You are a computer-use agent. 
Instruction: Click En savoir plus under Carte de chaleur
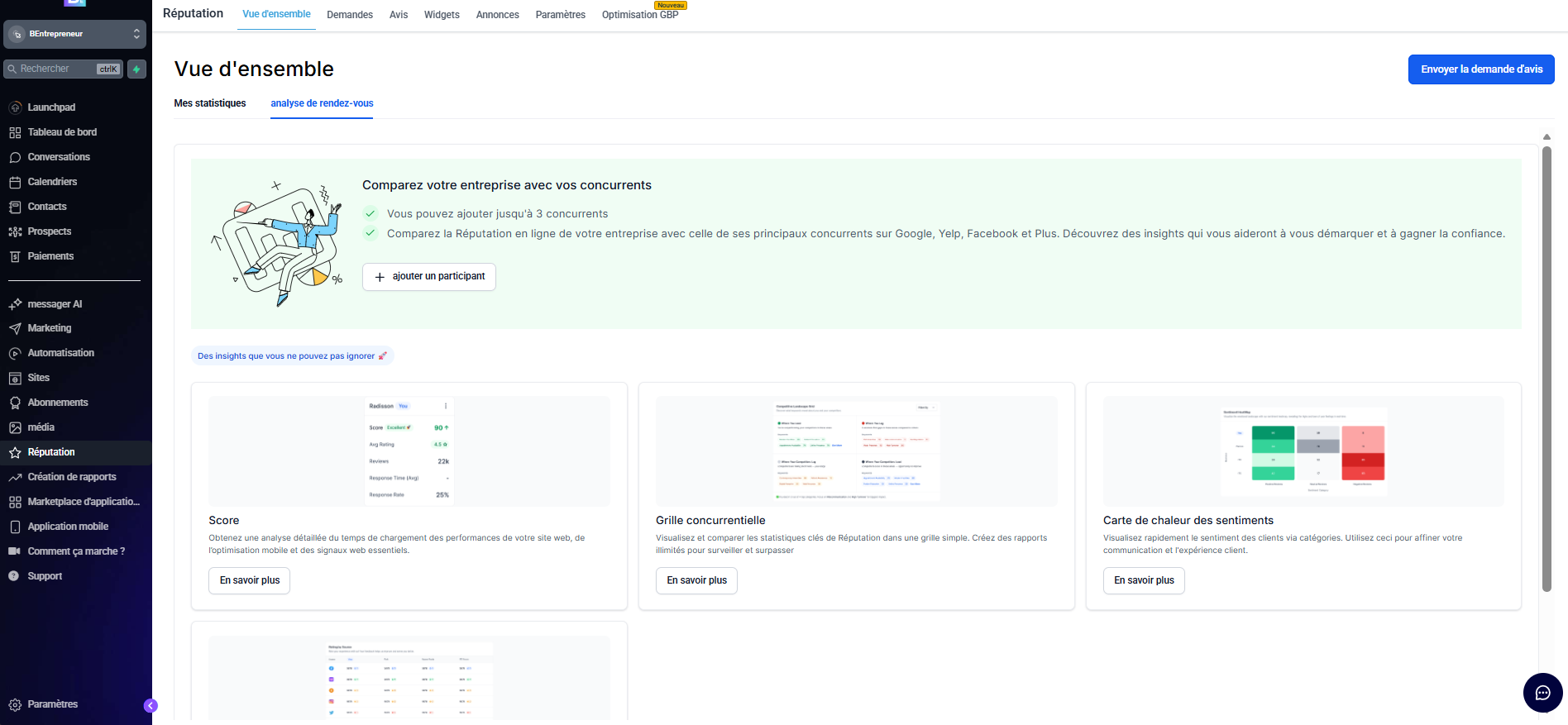coord(1144,580)
